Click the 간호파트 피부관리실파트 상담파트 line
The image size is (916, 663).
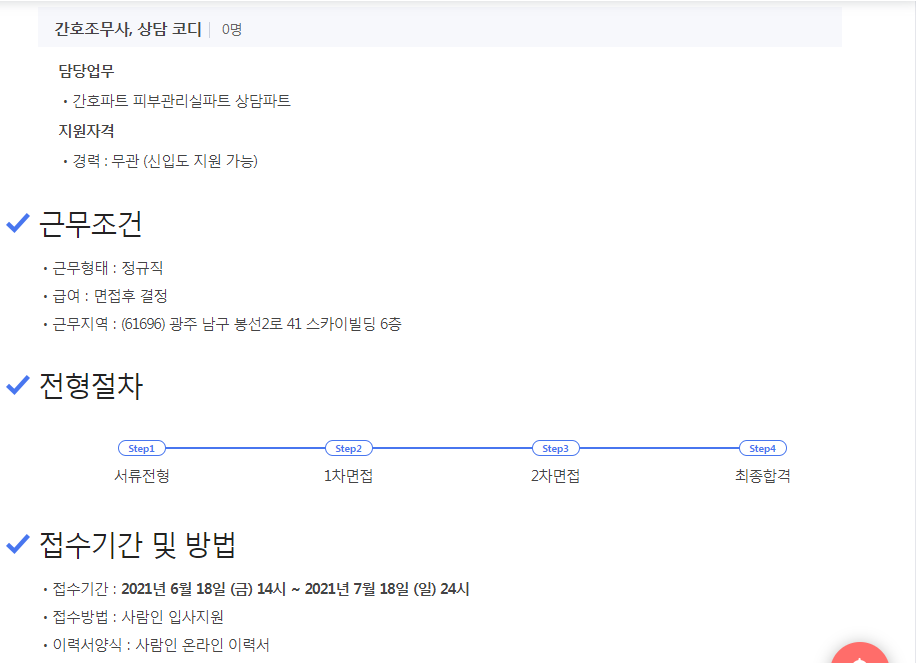pyautogui.click(x=182, y=101)
